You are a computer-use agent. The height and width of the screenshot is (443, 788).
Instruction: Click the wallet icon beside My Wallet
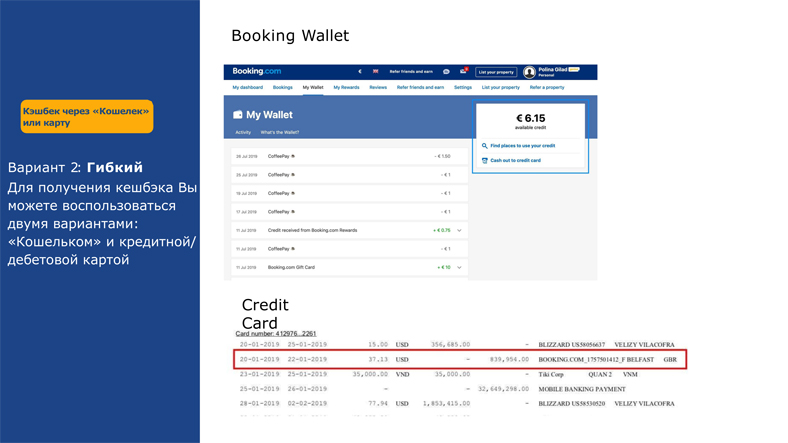click(x=238, y=115)
